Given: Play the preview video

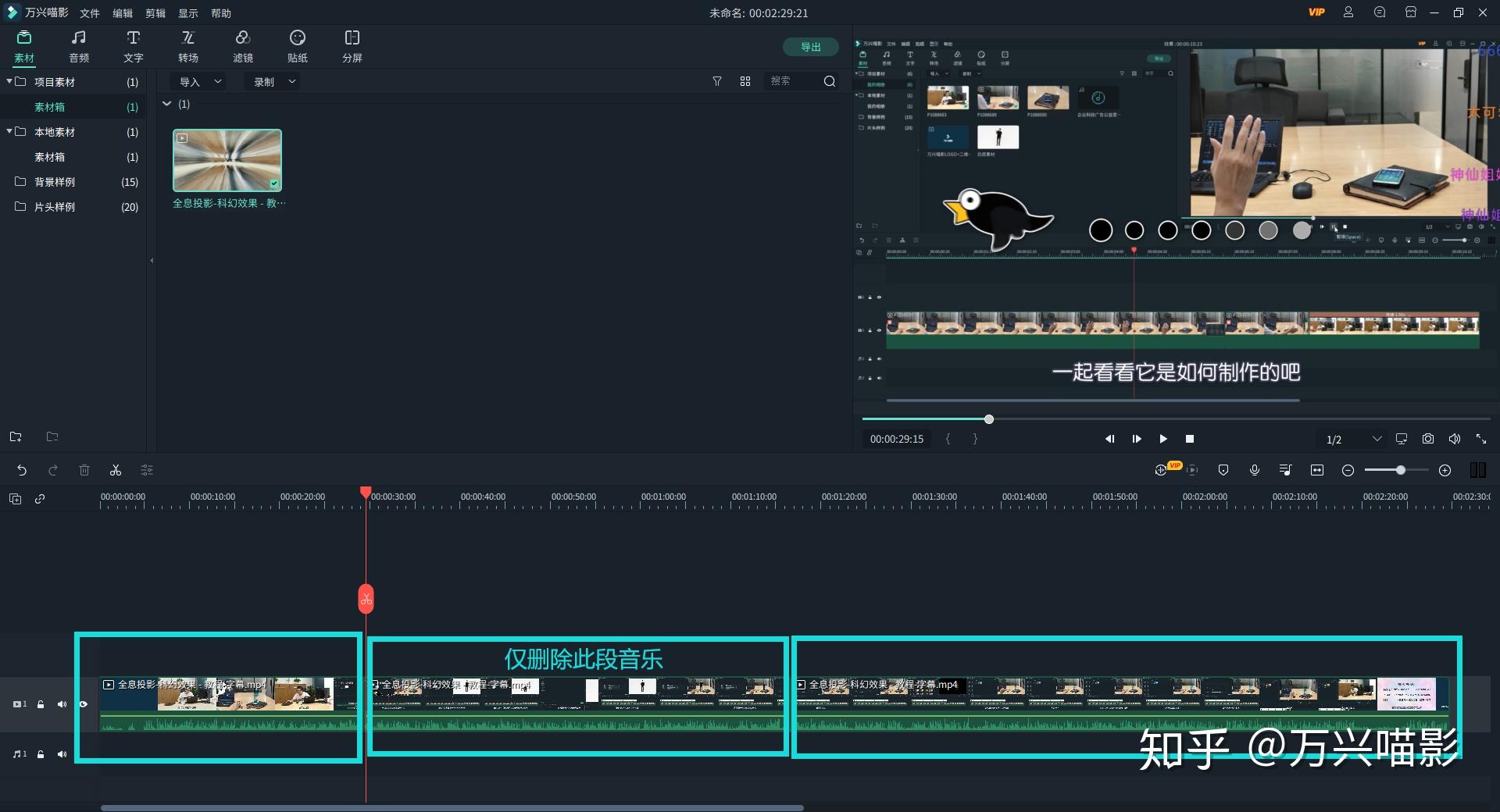Looking at the screenshot, I should pyautogui.click(x=1163, y=439).
